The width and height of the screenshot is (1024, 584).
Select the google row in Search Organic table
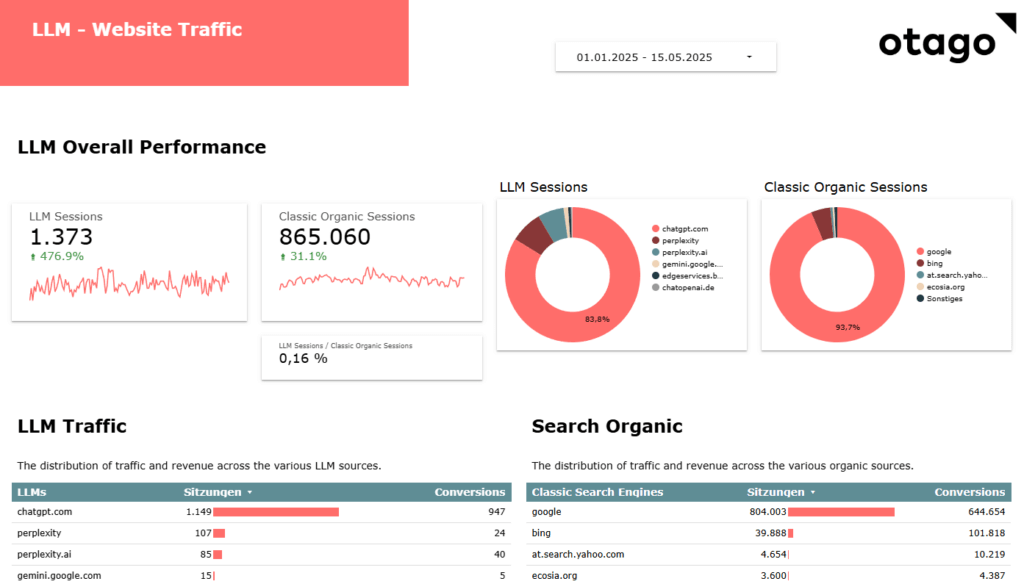[769, 512]
